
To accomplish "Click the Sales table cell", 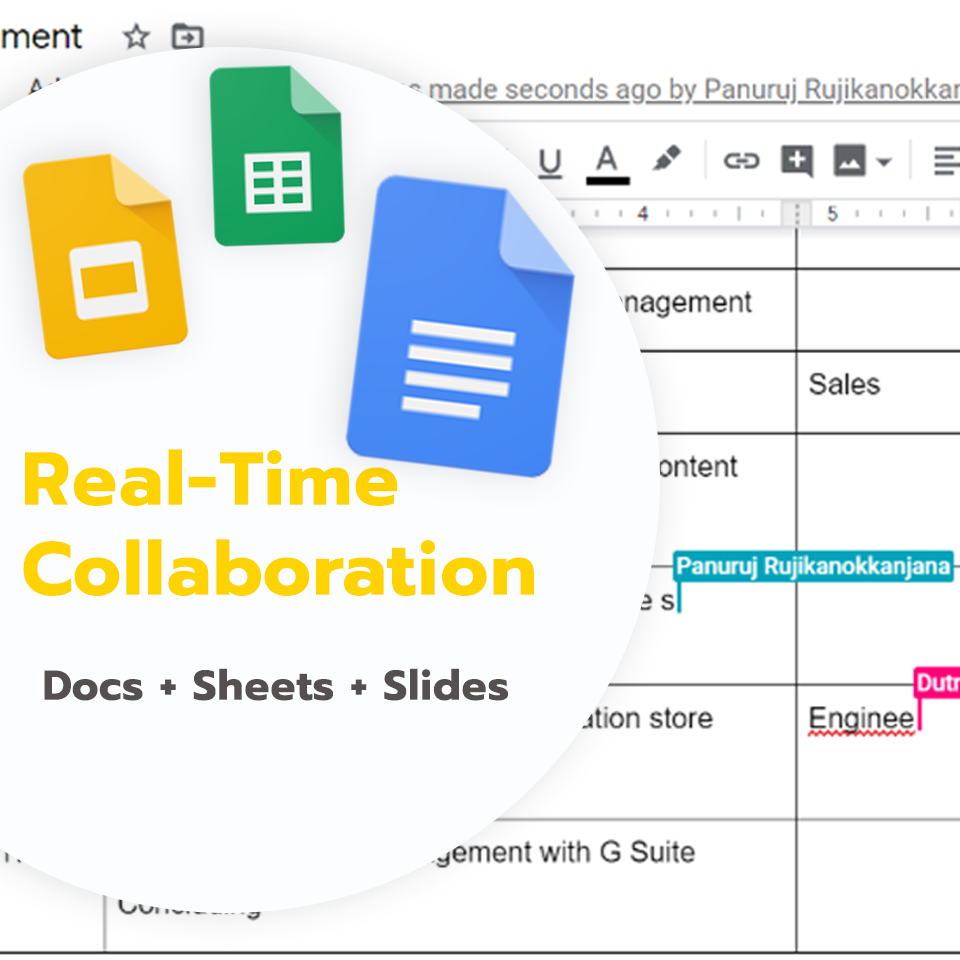I will pyautogui.click(x=878, y=392).
